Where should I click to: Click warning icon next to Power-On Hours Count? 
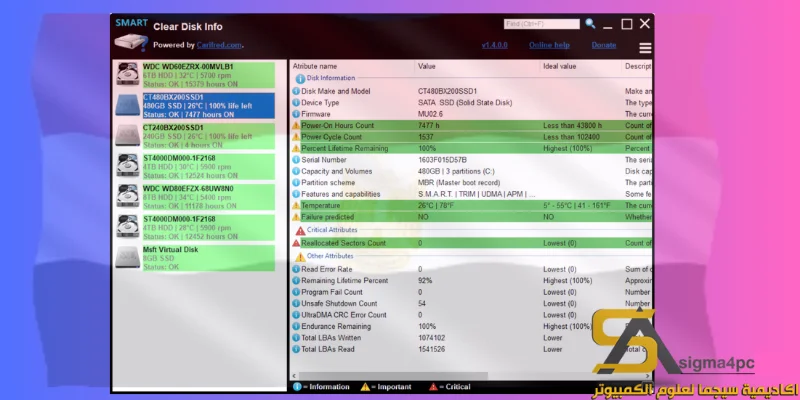pyautogui.click(x=296, y=126)
